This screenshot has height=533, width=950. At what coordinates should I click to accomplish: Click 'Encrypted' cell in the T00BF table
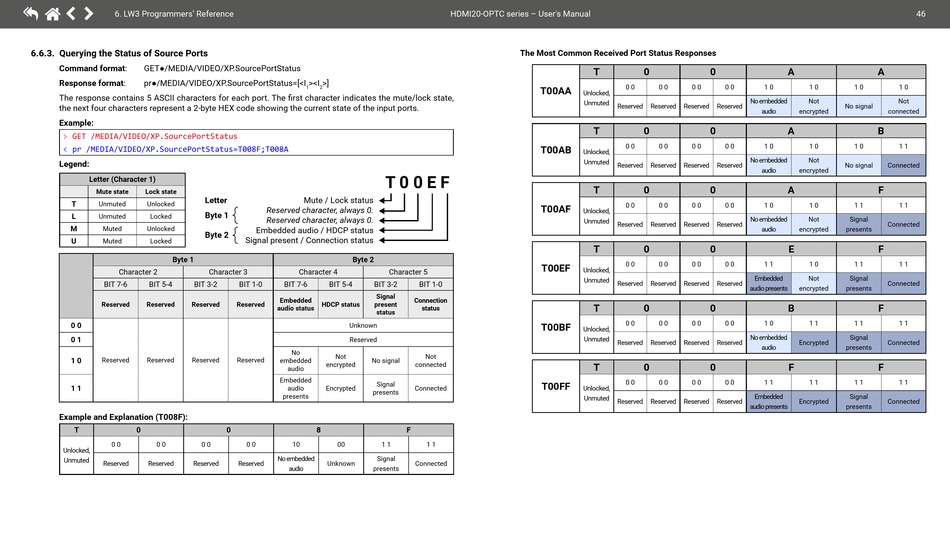tap(813, 343)
